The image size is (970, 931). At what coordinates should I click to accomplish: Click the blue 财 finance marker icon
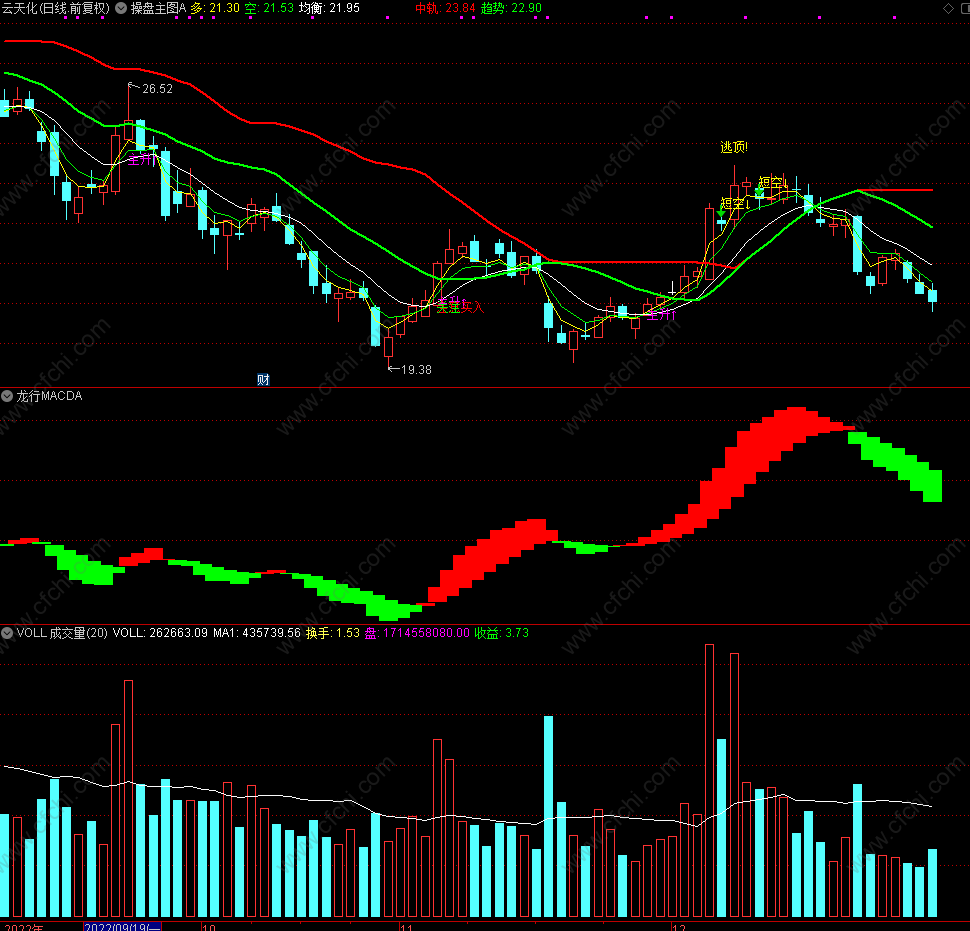[264, 379]
